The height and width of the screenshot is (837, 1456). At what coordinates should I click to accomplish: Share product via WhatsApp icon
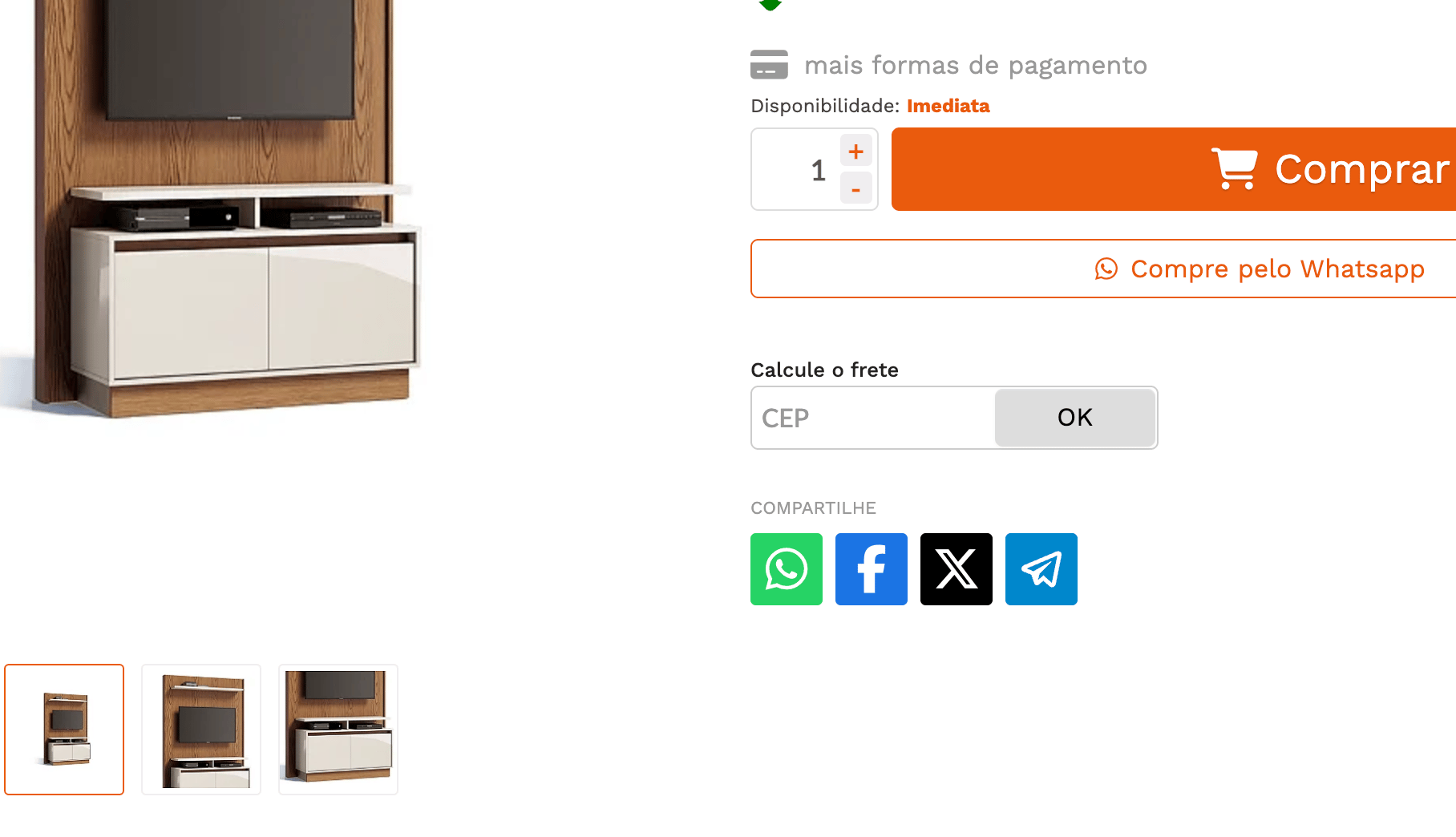pos(786,569)
